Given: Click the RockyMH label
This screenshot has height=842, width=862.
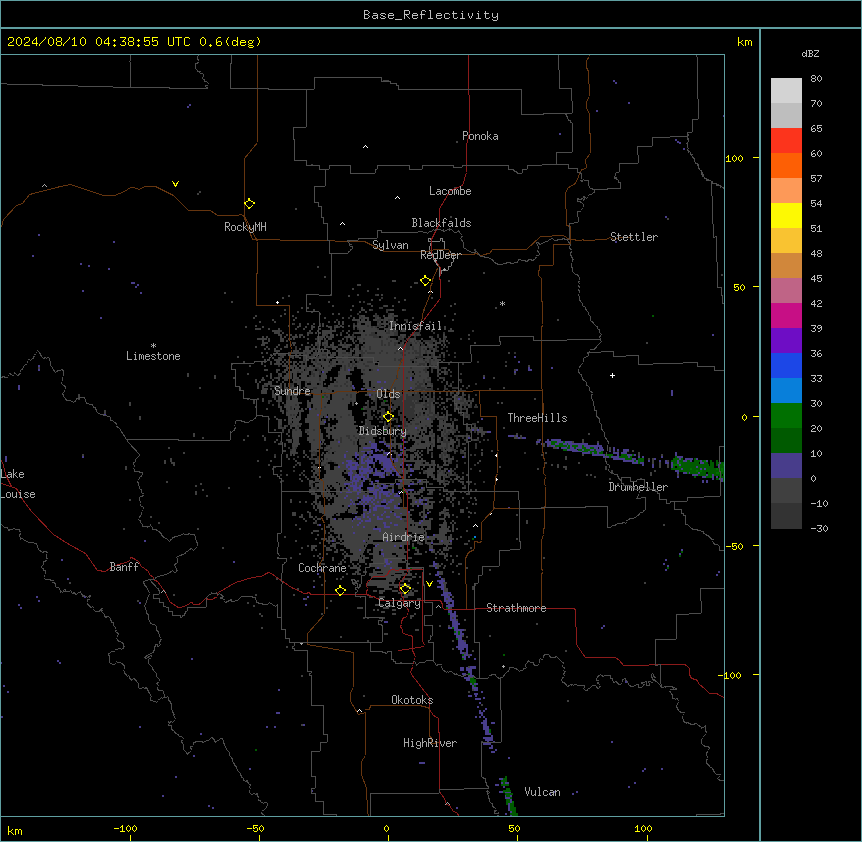Looking at the screenshot, I should point(245,227).
